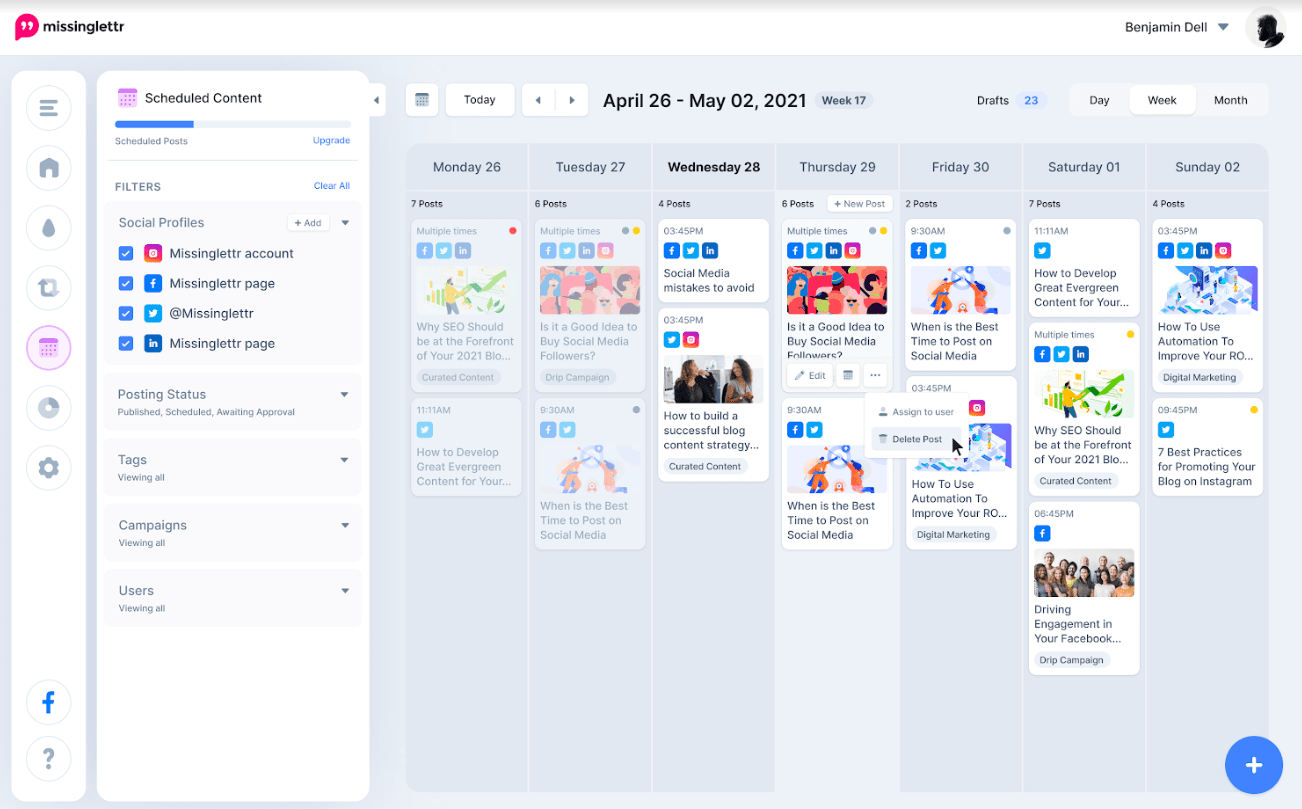
Task: Click the Drip Campaign tag on Saturday's post
Action: 1072,660
